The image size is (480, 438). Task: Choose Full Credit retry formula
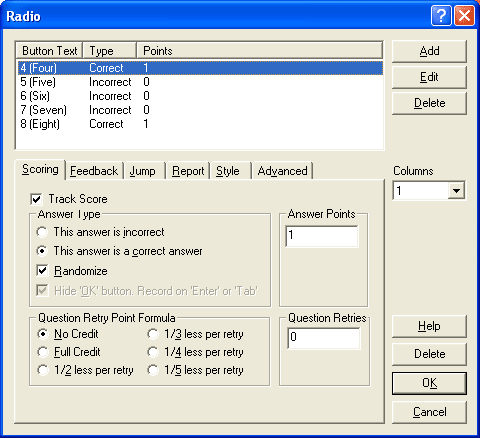(43, 352)
